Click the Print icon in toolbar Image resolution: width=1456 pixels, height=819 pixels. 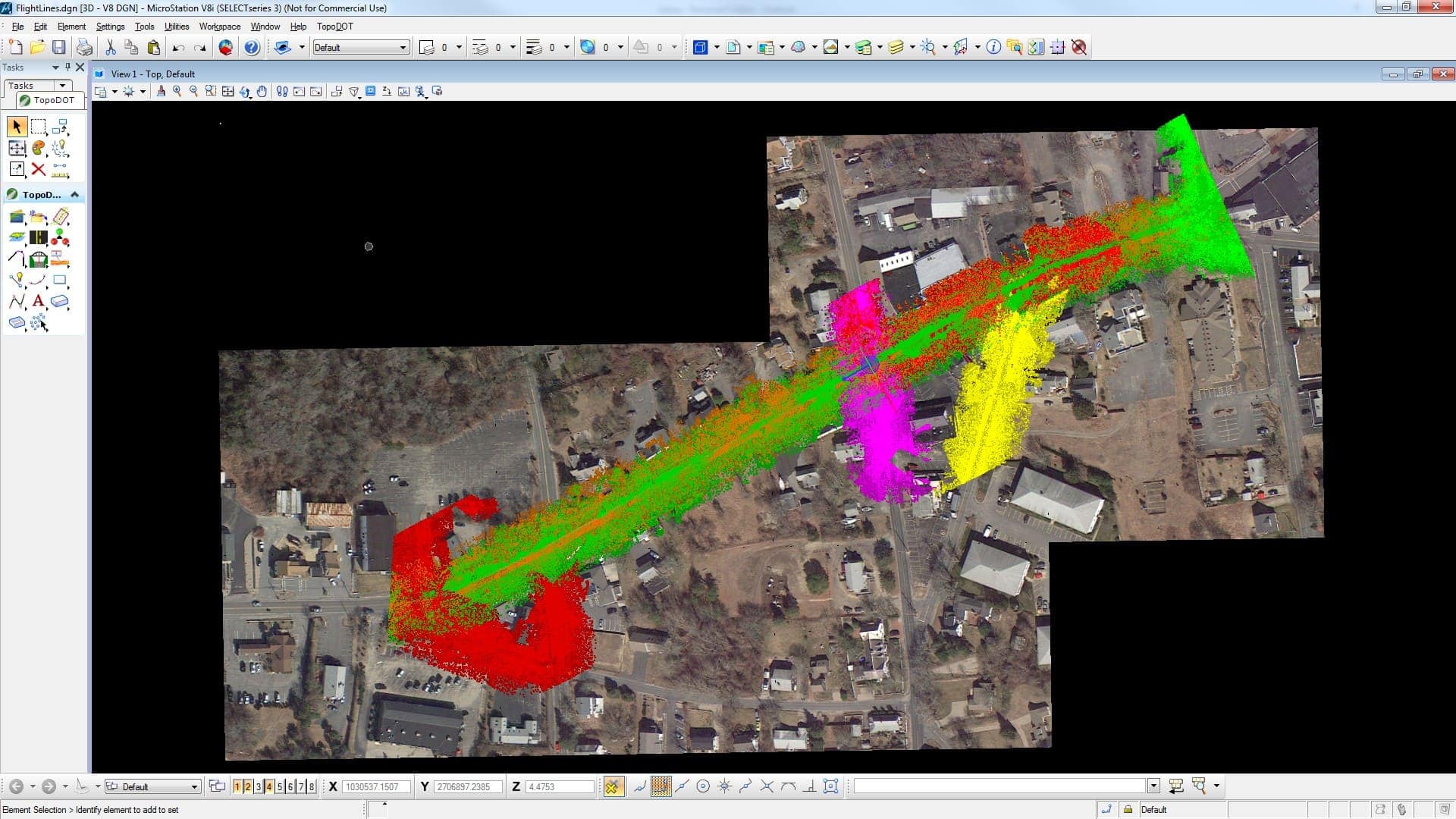[x=84, y=48]
